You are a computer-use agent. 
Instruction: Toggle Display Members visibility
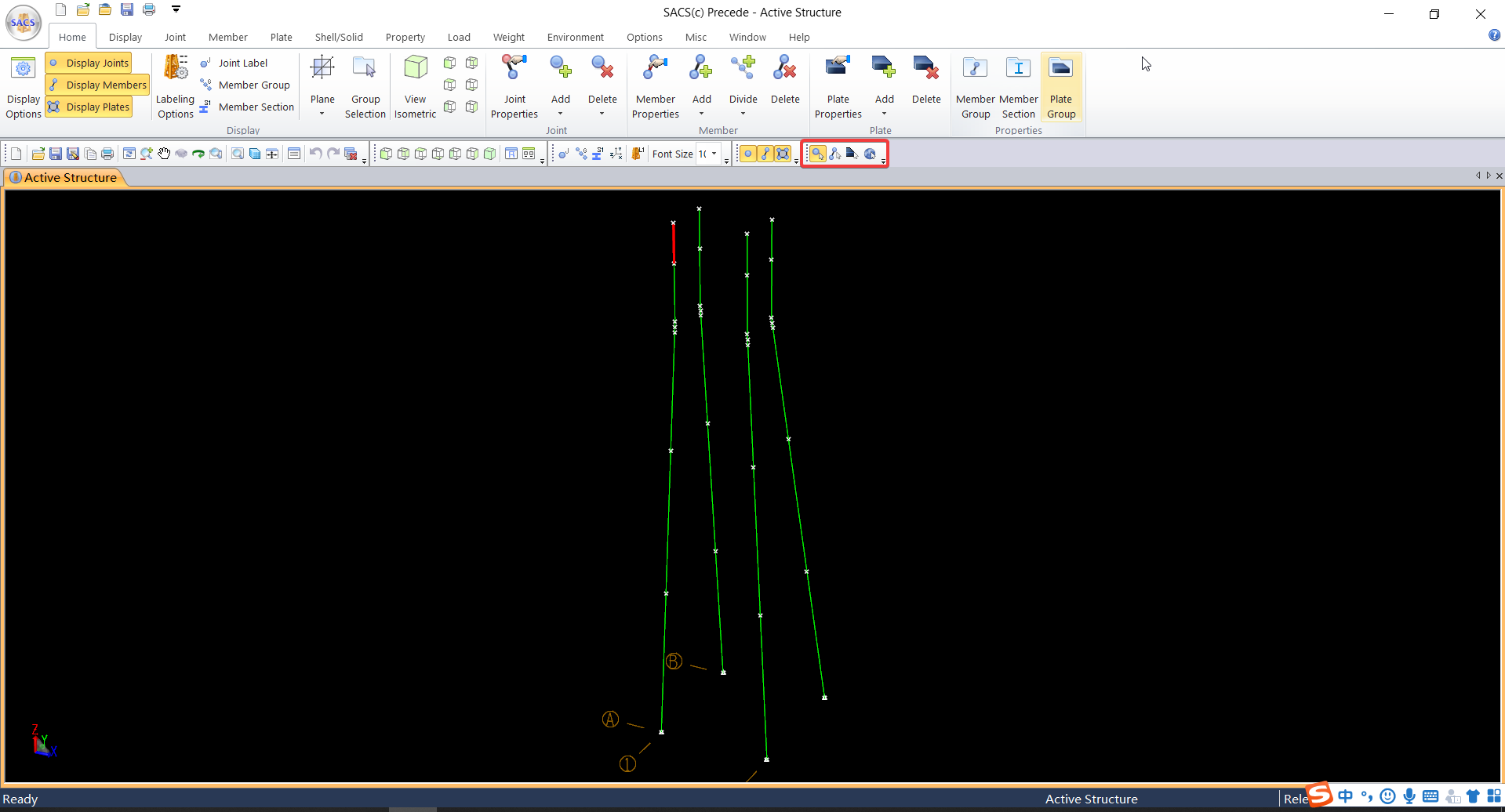(x=97, y=85)
